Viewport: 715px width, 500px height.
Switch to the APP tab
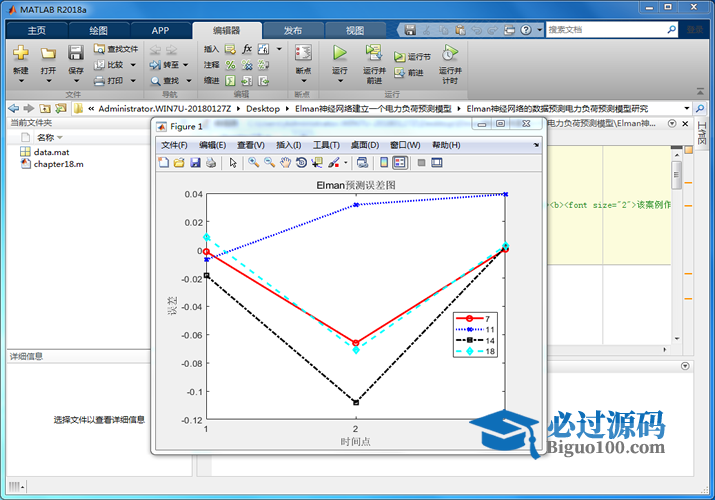point(161,31)
